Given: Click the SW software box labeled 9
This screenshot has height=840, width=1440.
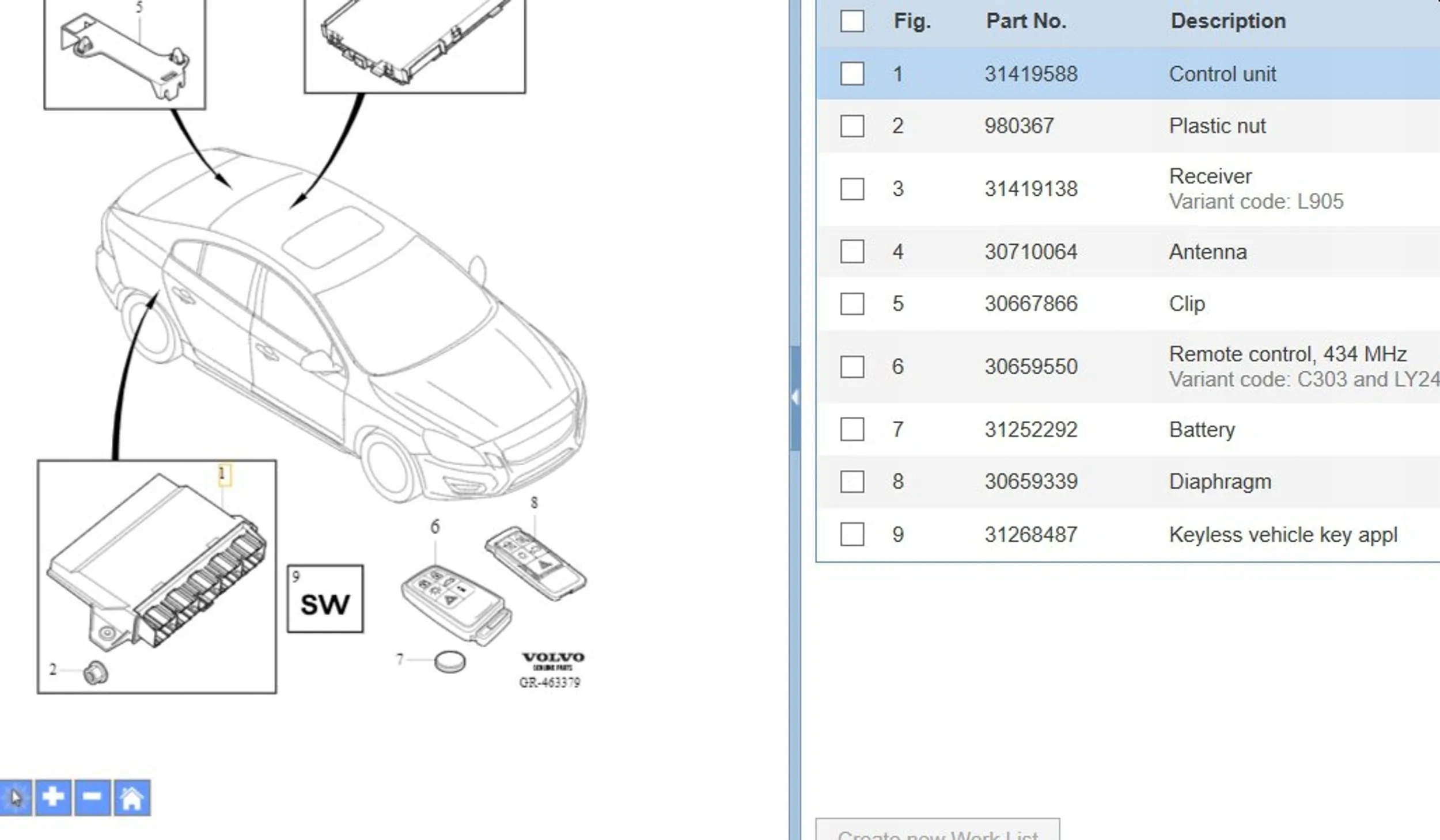Looking at the screenshot, I should [x=325, y=599].
